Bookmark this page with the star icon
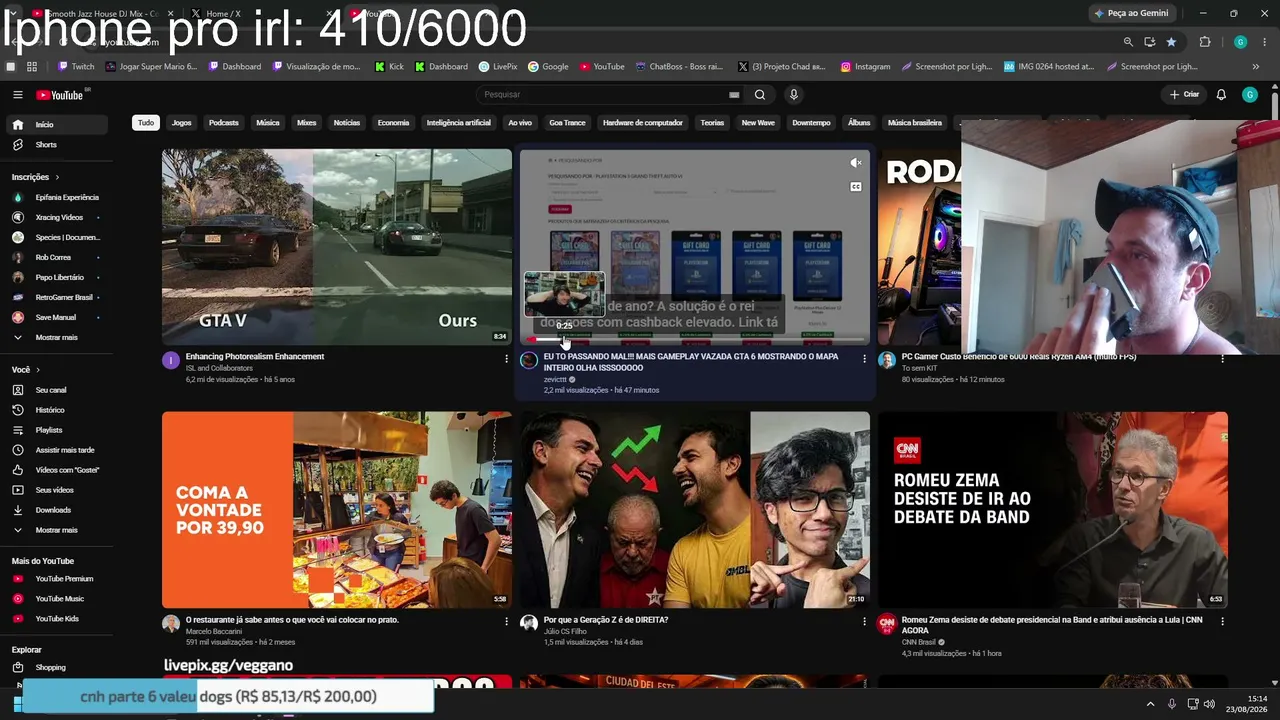 click(x=1171, y=42)
